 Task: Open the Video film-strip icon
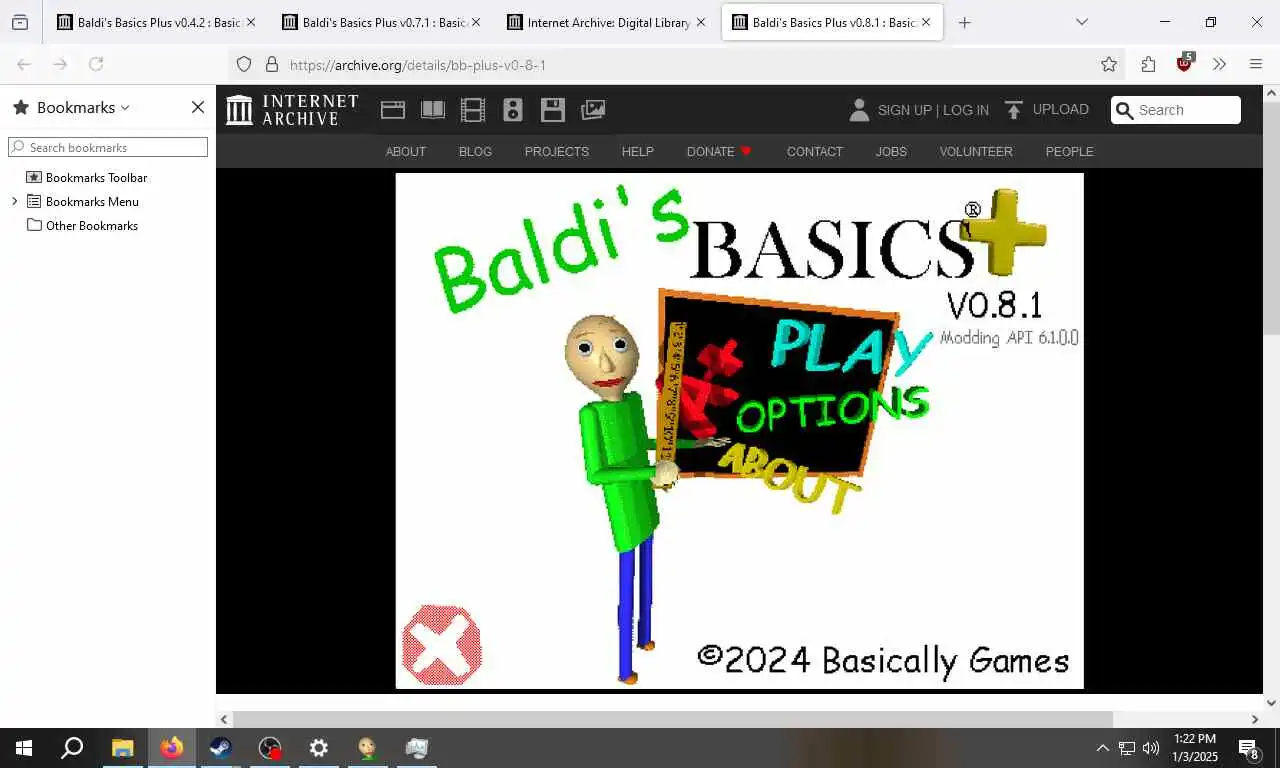pyautogui.click(x=473, y=109)
